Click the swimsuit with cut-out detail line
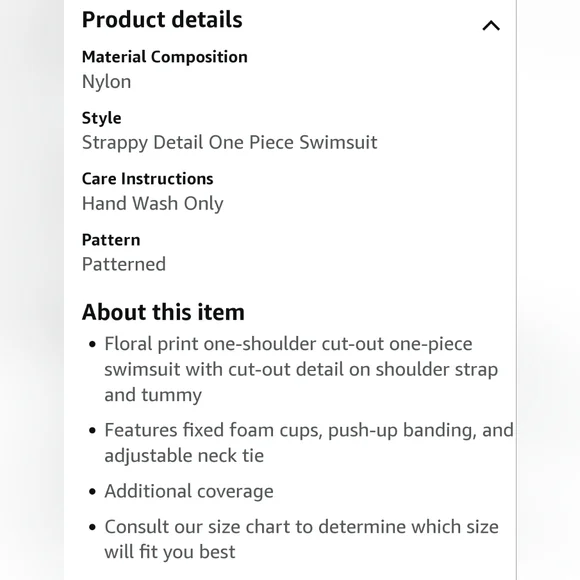Image resolution: width=580 pixels, height=580 pixels. click(x=301, y=370)
